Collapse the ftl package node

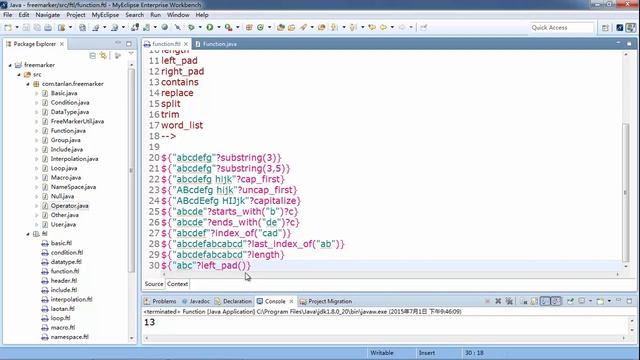pyautogui.click(x=28, y=234)
